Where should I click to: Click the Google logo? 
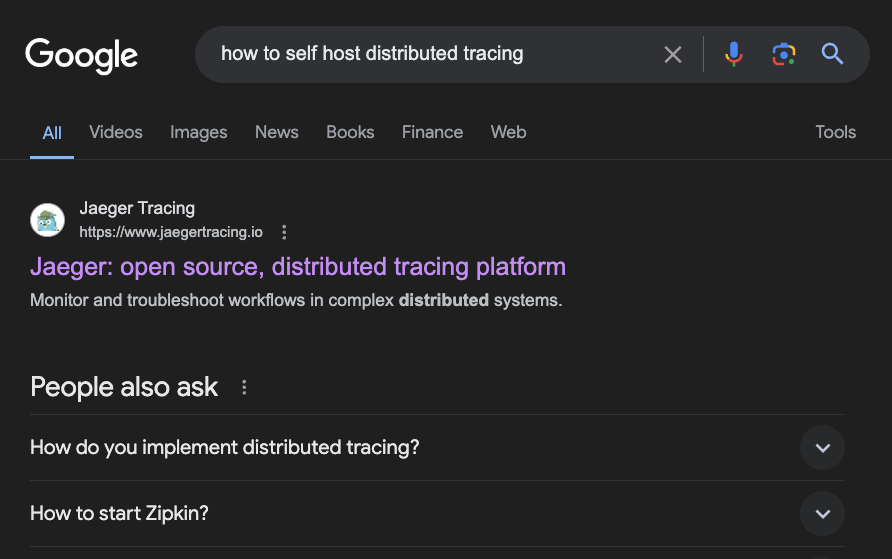[x=81, y=55]
